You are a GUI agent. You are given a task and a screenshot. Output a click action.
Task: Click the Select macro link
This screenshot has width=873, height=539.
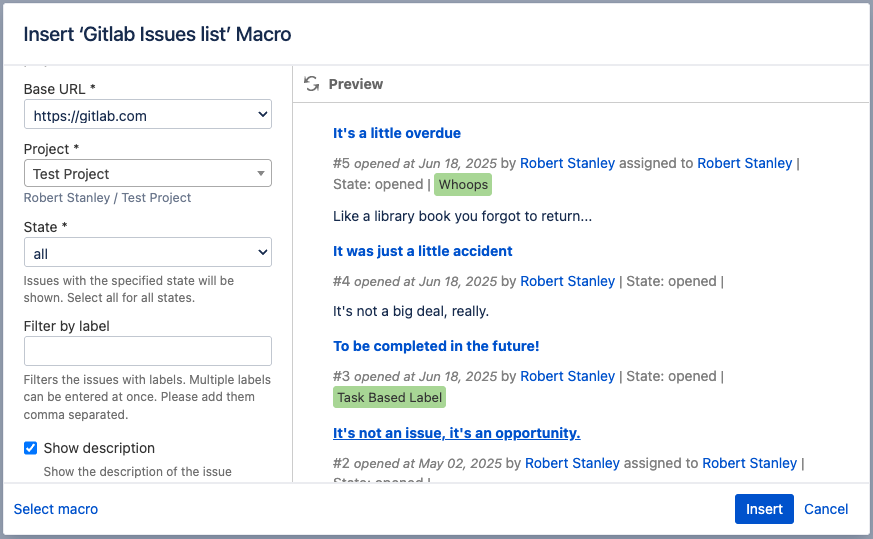pyautogui.click(x=56, y=509)
